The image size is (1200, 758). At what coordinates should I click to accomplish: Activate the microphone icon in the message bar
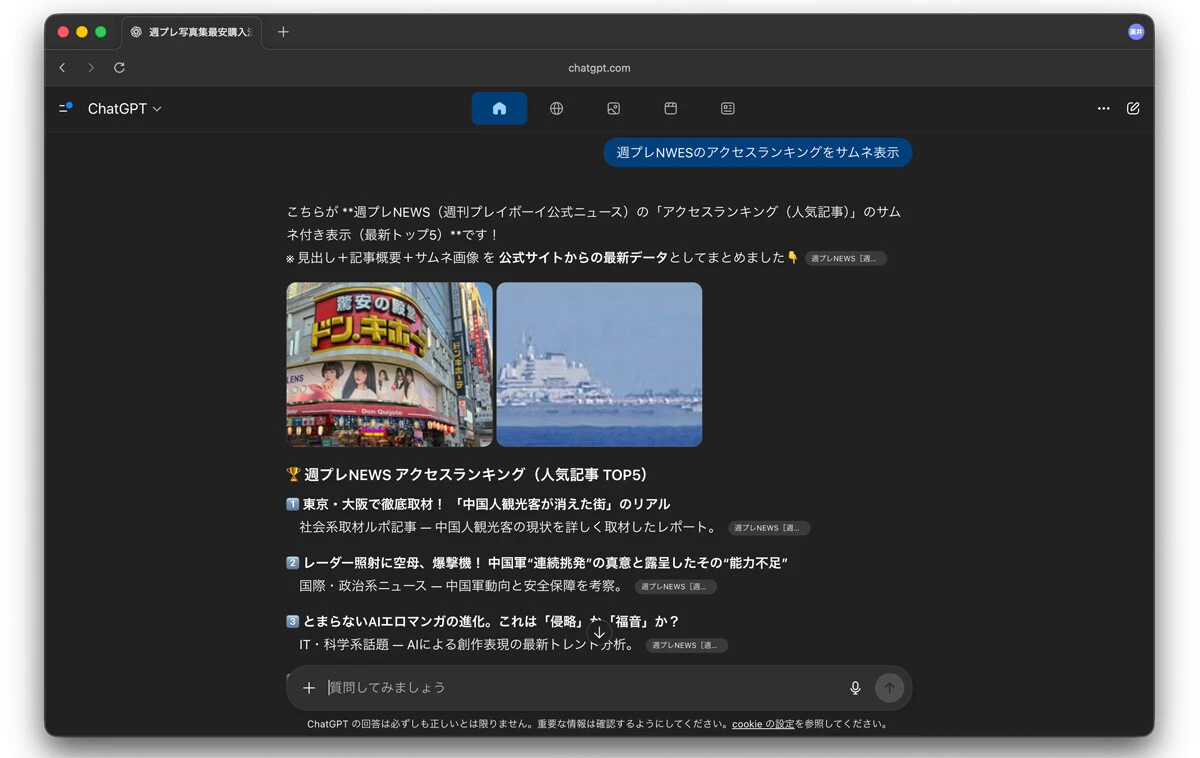(x=855, y=687)
